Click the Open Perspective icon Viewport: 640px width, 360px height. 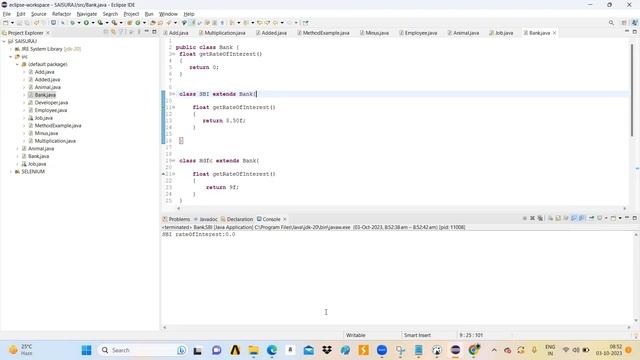pos(624,23)
